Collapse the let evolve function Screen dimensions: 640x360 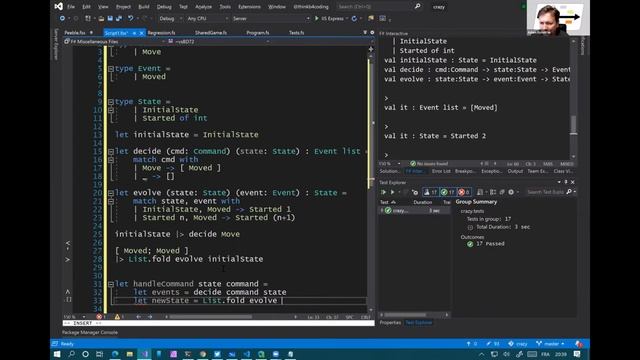111,193
